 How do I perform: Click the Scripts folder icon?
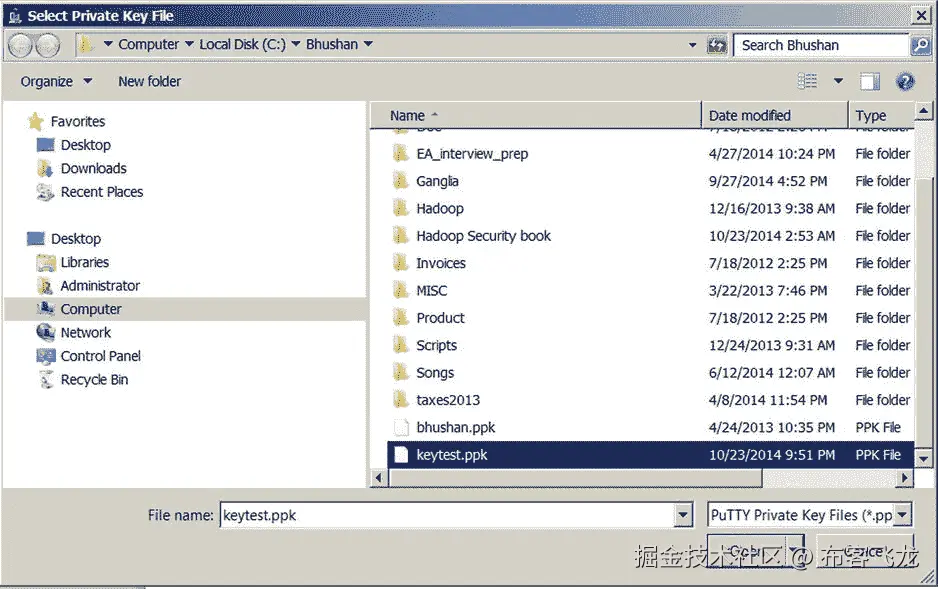[401, 345]
